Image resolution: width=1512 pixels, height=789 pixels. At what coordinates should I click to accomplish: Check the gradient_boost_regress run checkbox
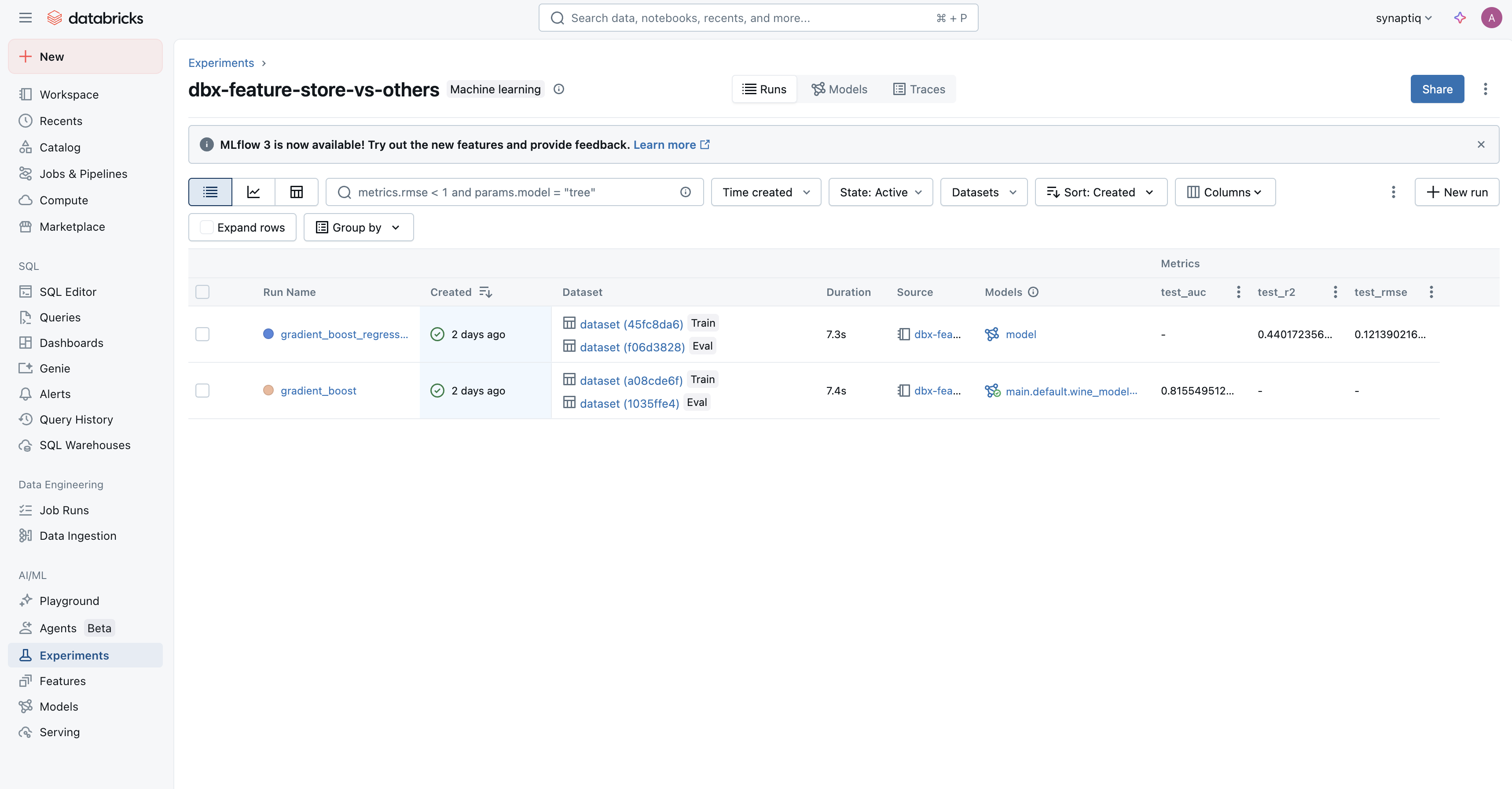click(202, 334)
